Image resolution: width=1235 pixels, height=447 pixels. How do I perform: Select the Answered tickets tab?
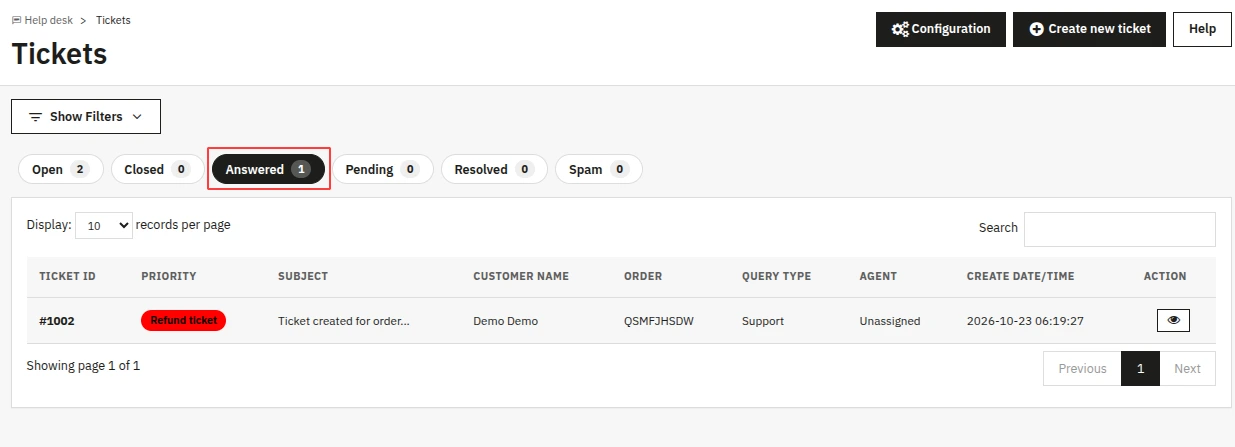tap(268, 169)
